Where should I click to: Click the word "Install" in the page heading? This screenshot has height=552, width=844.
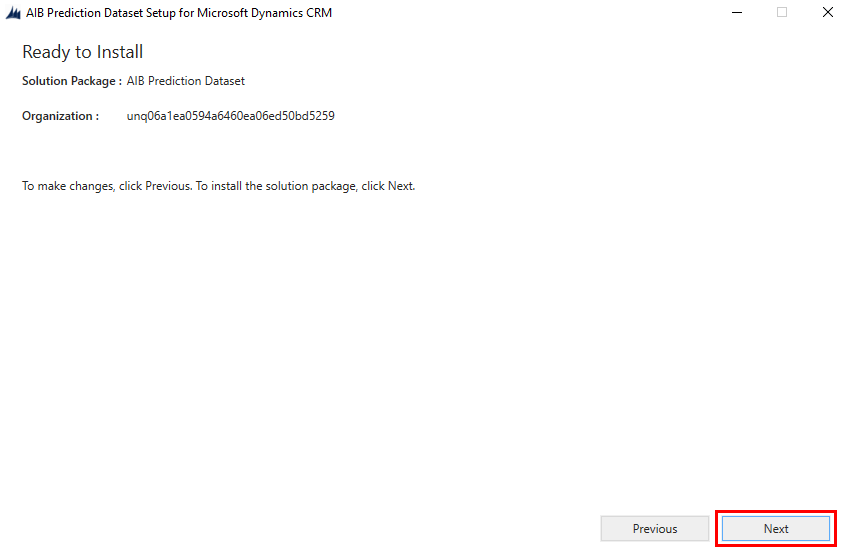click(120, 52)
